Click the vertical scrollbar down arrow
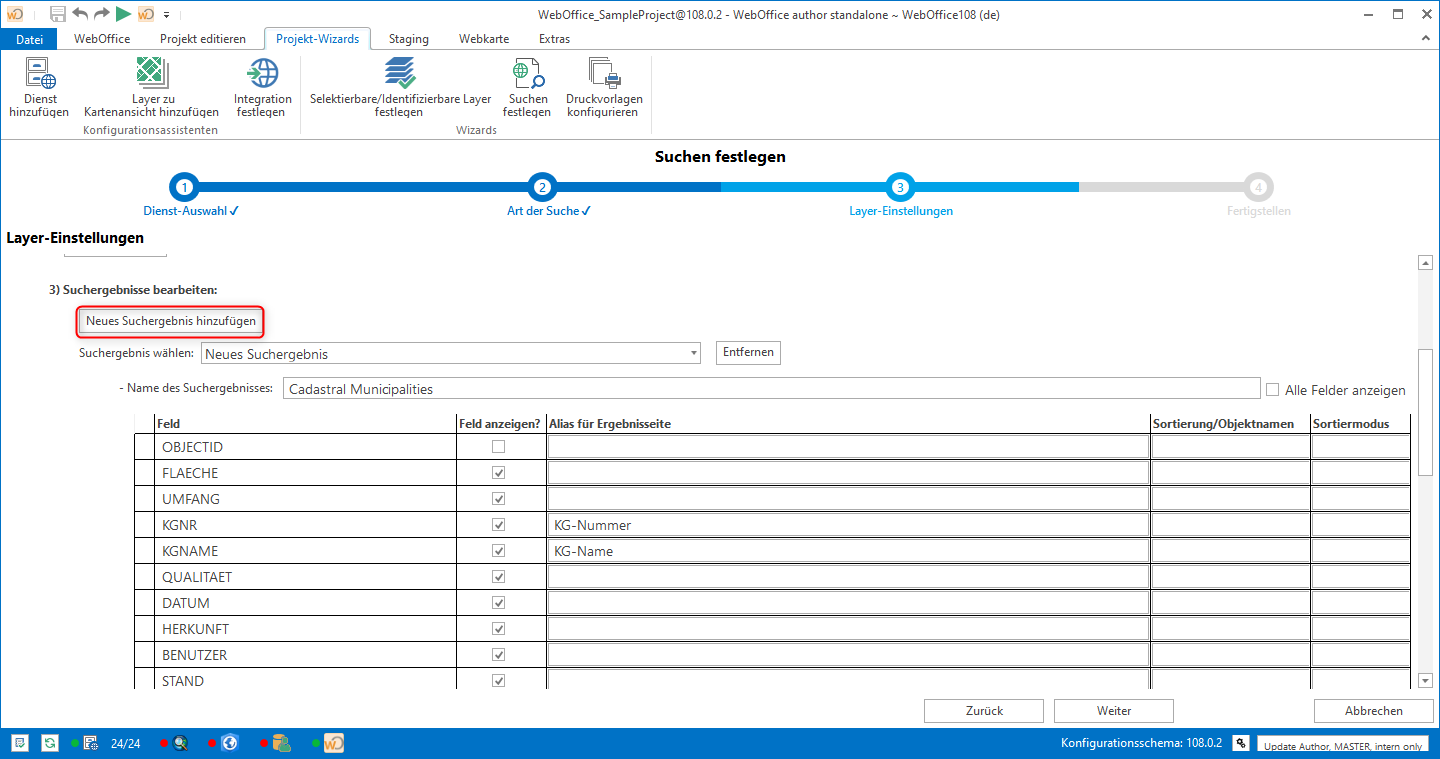1440x759 pixels. (x=1426, y=681)
